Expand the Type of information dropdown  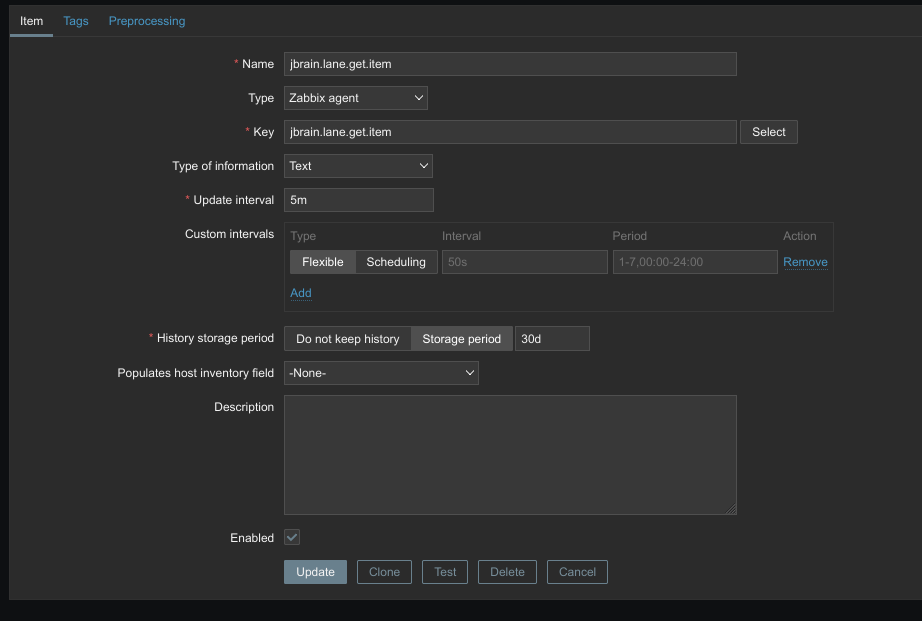click(358, 166)
